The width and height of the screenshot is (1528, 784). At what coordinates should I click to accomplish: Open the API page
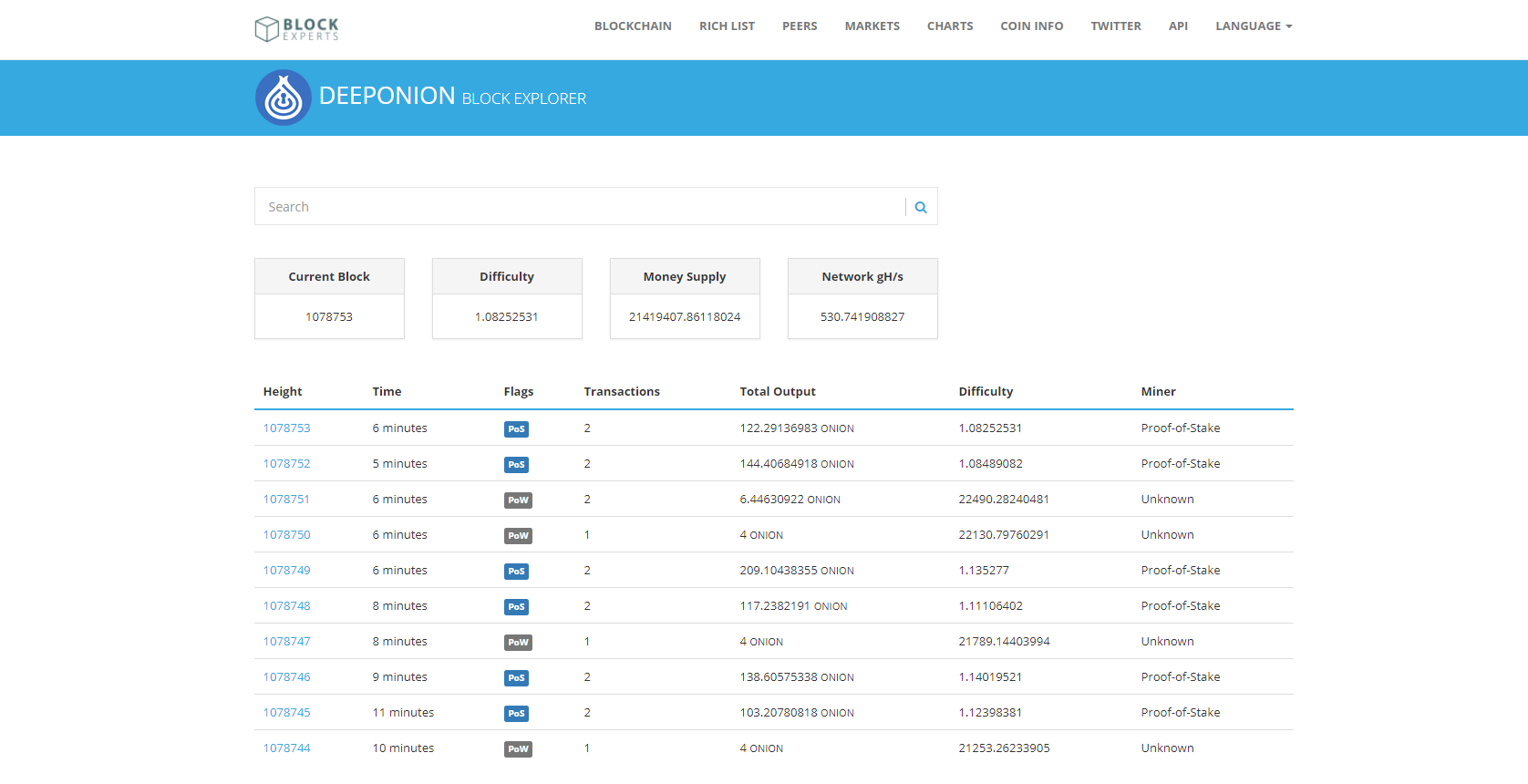pos(1178,26)
